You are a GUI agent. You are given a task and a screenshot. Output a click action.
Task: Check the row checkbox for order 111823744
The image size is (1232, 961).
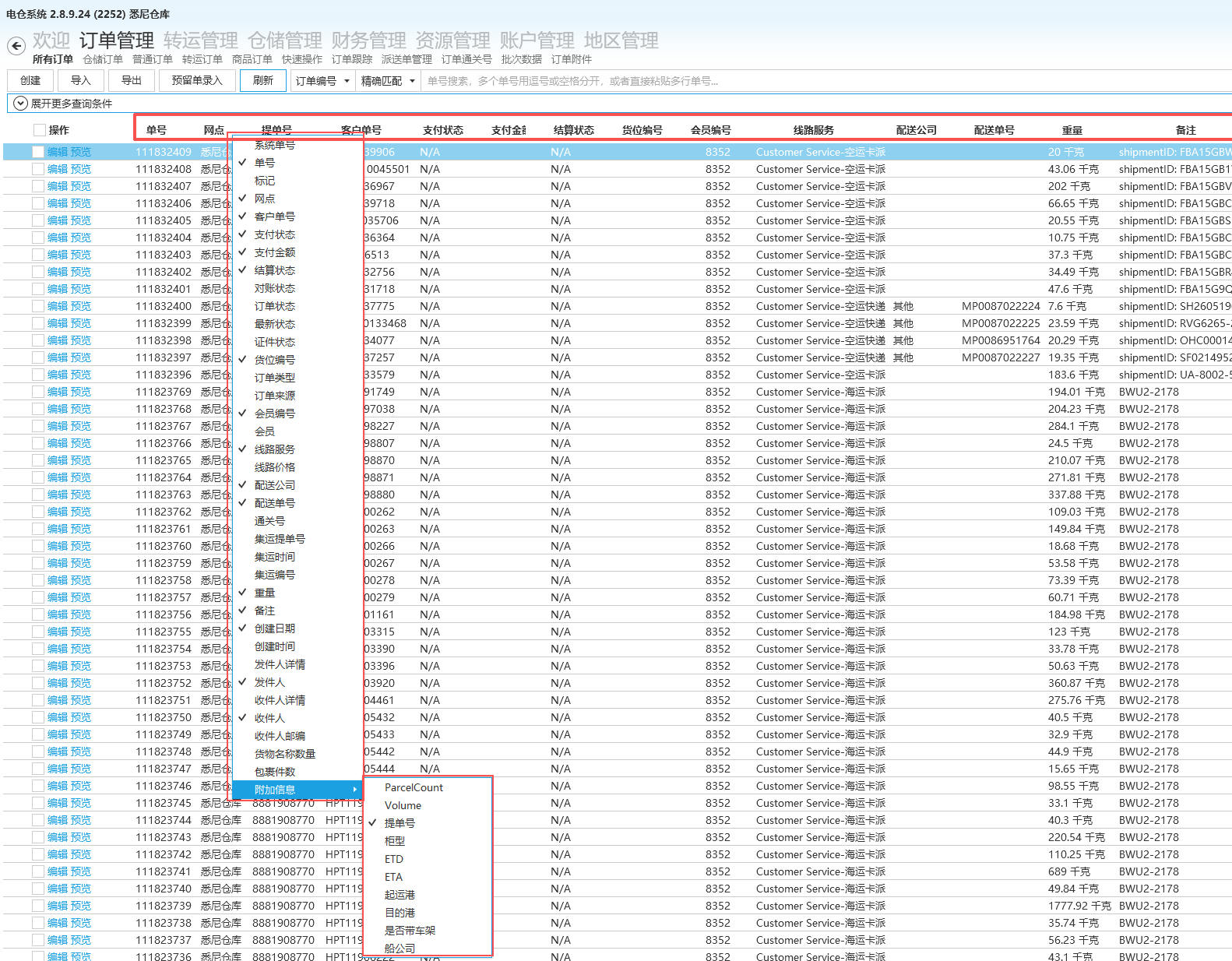coord(38,820)
